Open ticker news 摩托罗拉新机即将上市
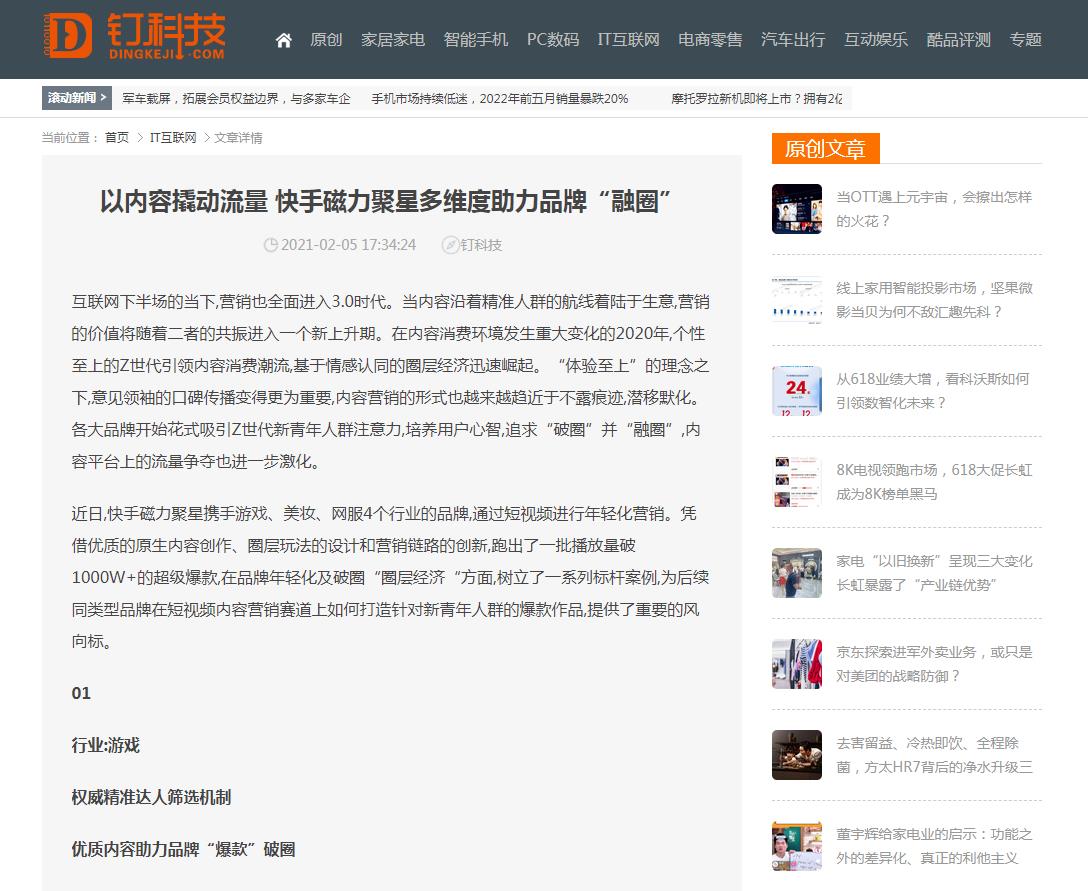Screen dimensions: 1088x891 757,99
